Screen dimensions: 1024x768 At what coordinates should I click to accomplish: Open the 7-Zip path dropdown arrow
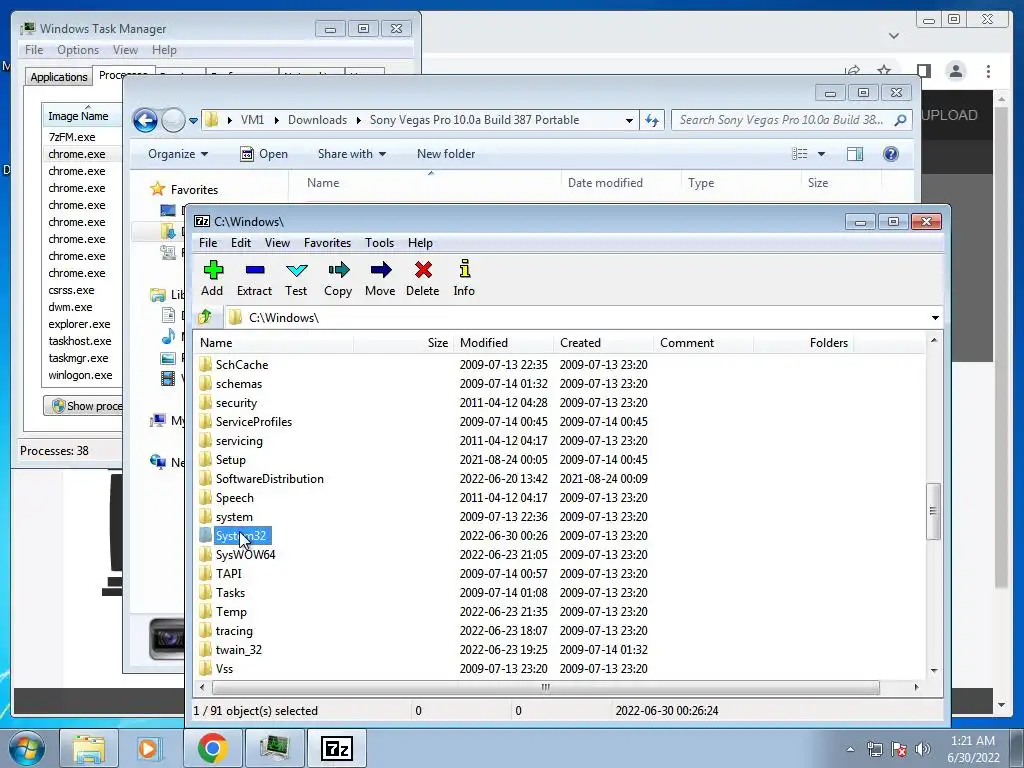click(x=935, y=317)
